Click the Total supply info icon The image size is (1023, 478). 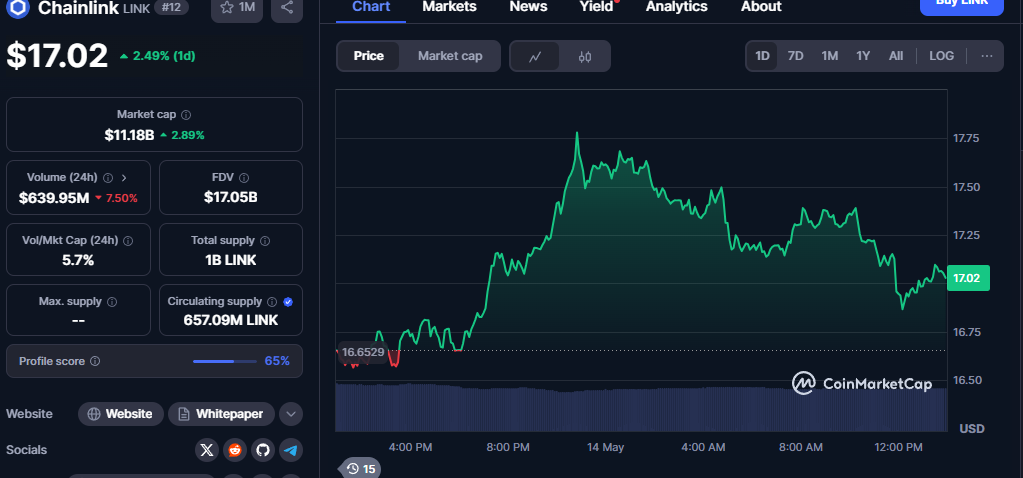pyautogui.click(x=265, y=241)
